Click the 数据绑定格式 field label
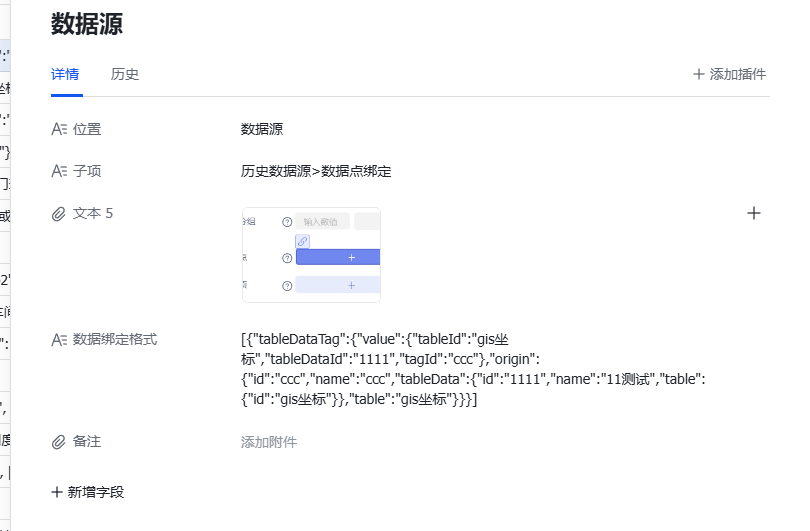The height and width of the screenshot is (531, 810). (x=115, y=340)
